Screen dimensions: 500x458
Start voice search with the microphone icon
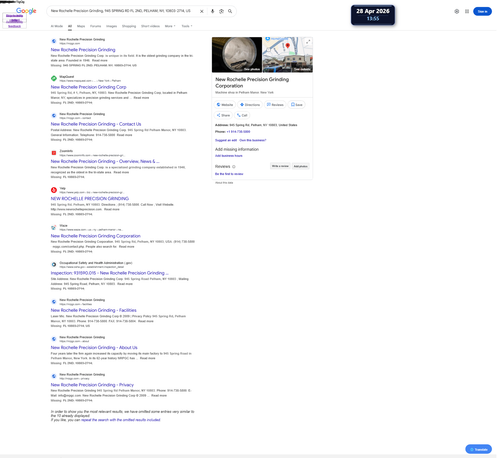click(212, 11)
